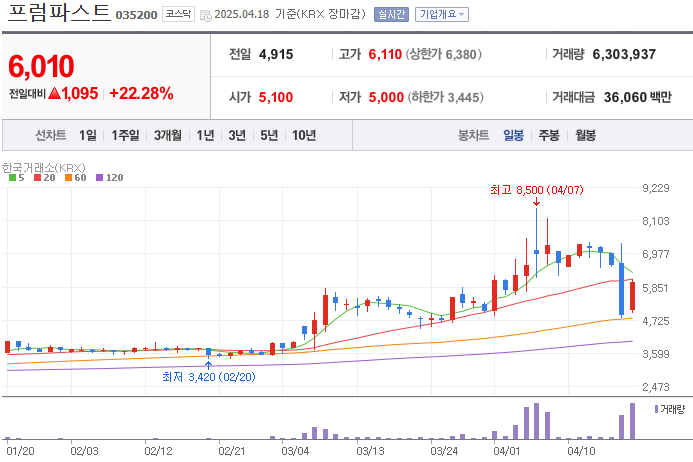
Task: Switch to 주봉 weekly candle chart
Action: [x=549, y=135]
